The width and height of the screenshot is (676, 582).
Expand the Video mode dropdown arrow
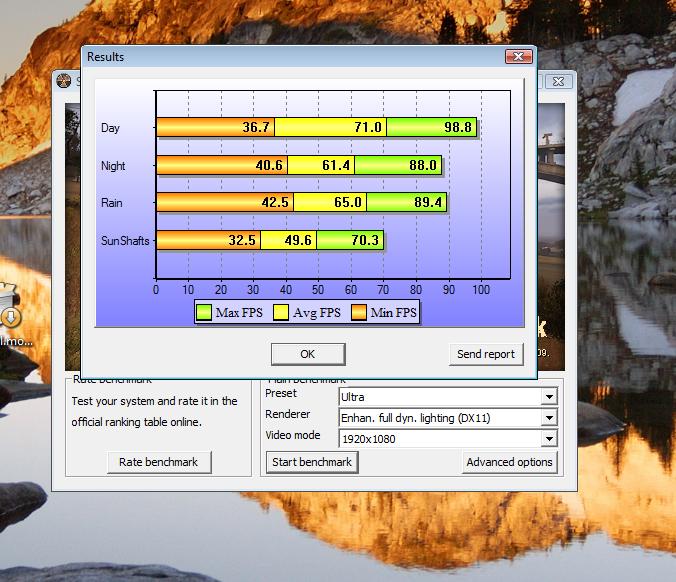[x=549, y=439]
